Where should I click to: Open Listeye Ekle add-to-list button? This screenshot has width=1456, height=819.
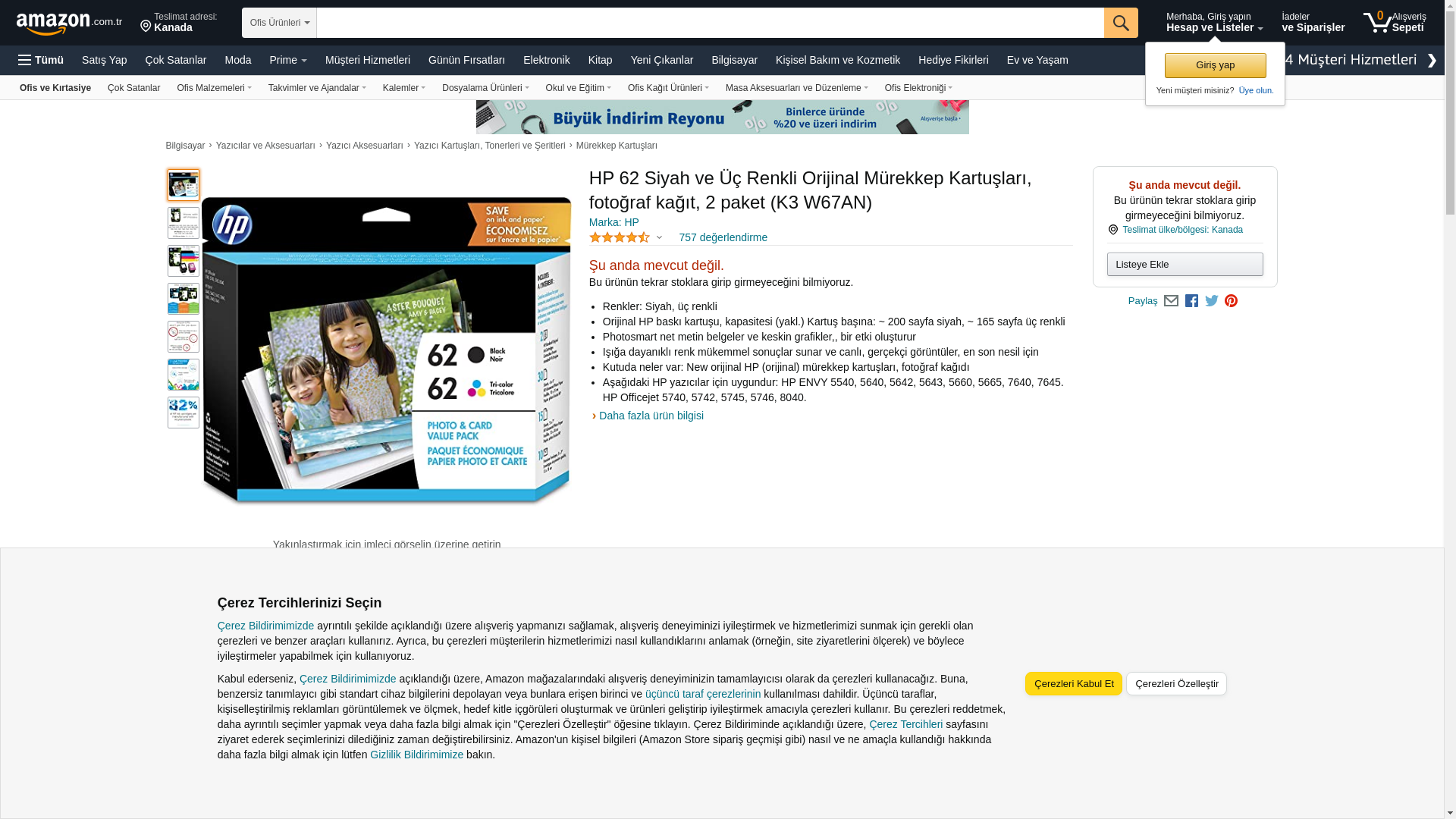[x=1185, y=265]
